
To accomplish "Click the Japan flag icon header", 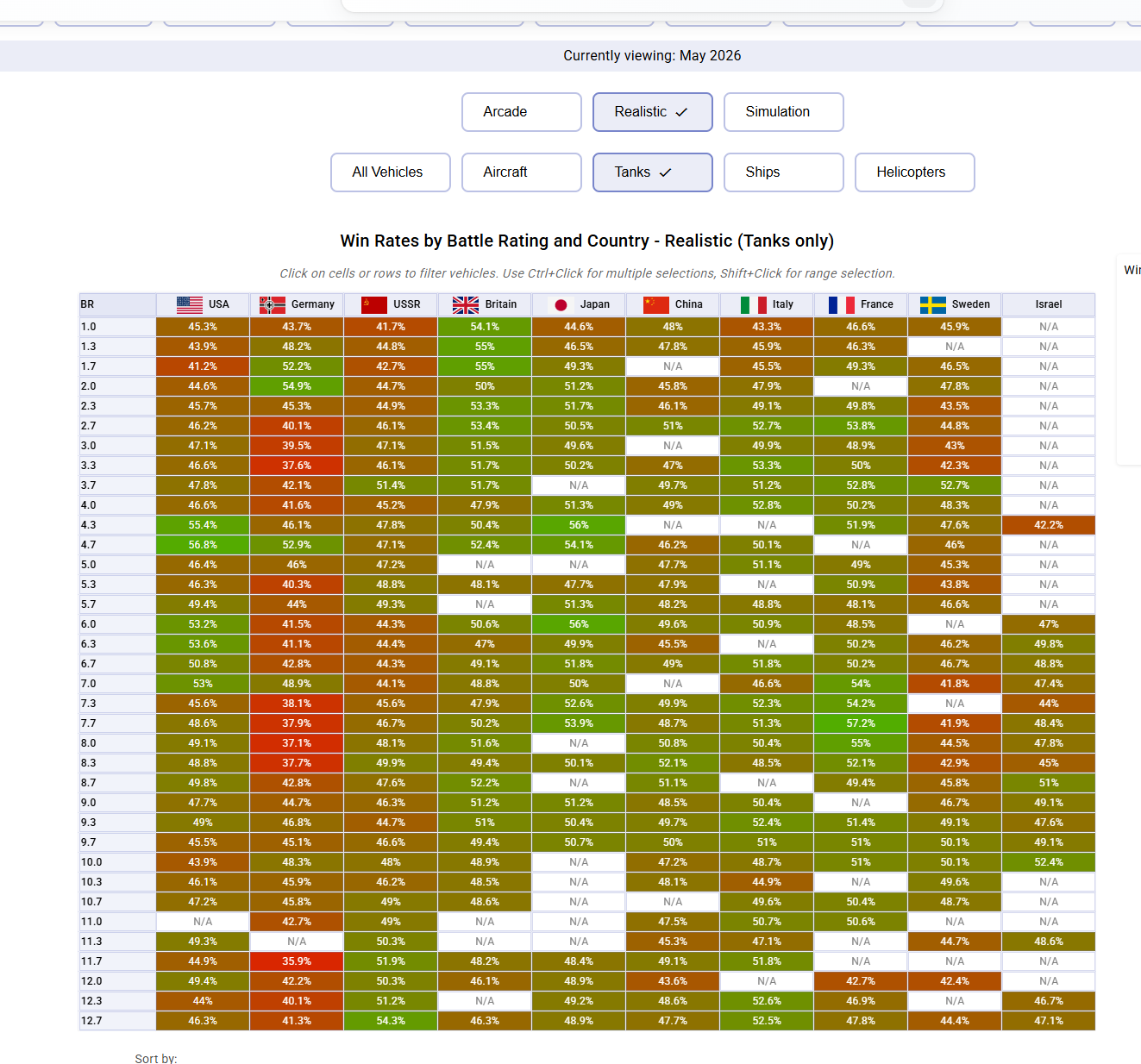I will point(561,304).
